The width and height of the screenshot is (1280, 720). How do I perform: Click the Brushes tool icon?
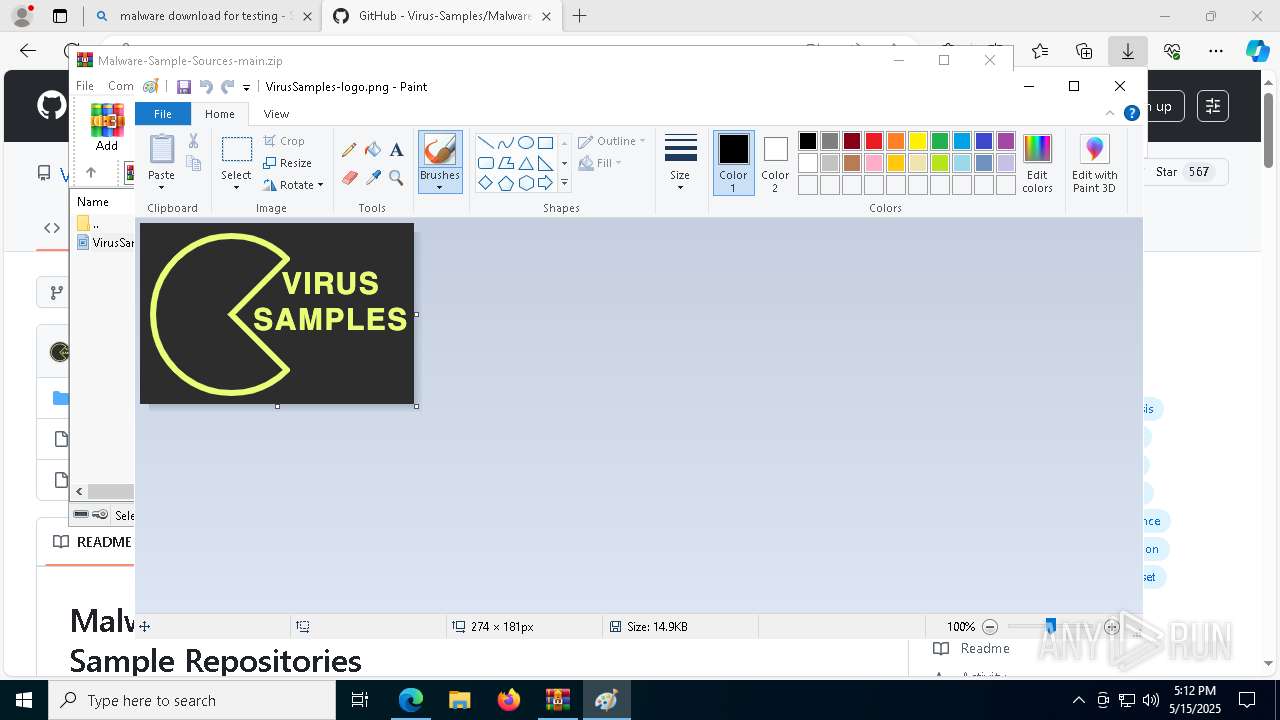click(440, 151)
